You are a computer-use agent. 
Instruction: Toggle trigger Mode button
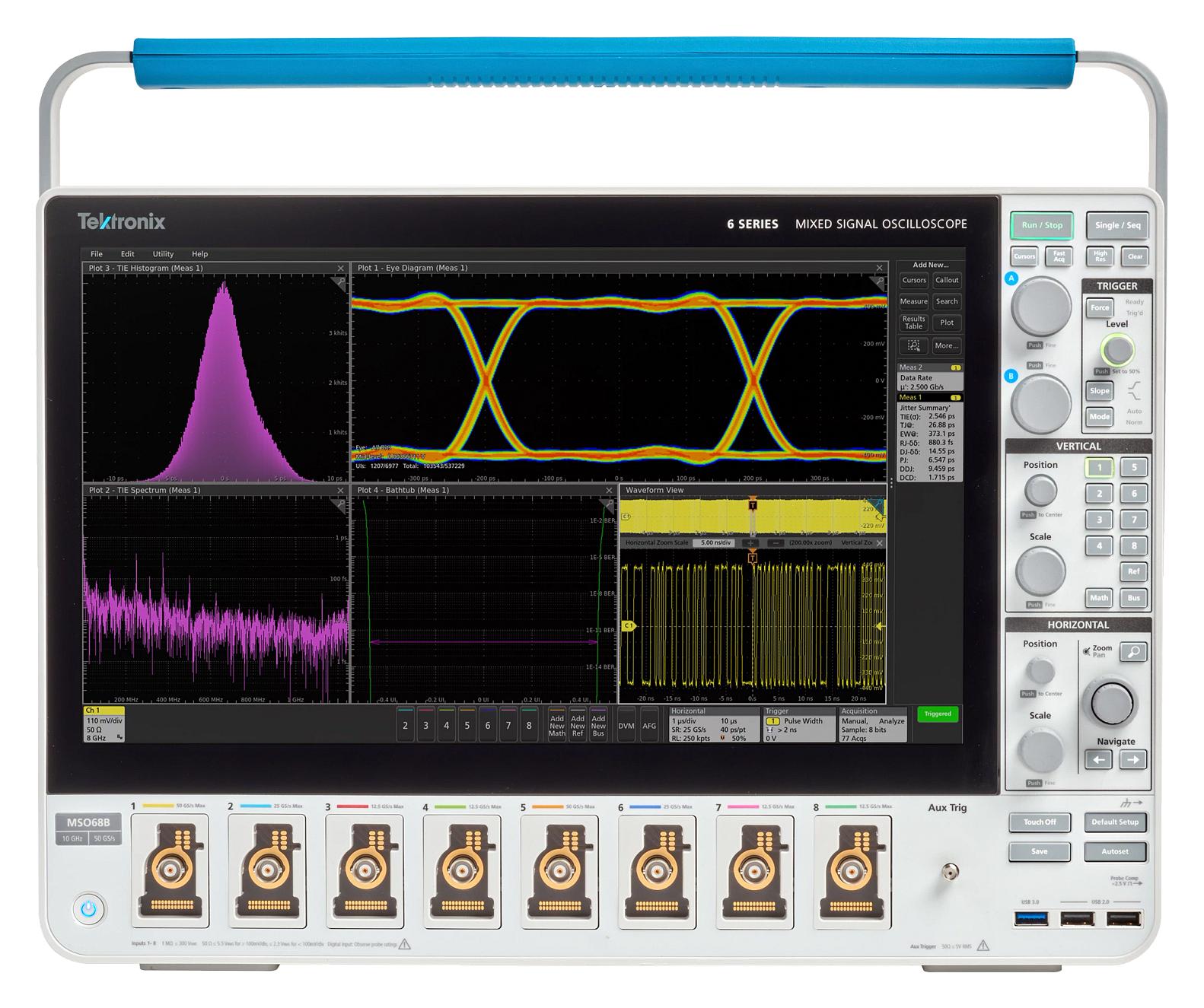[1099, 417]
